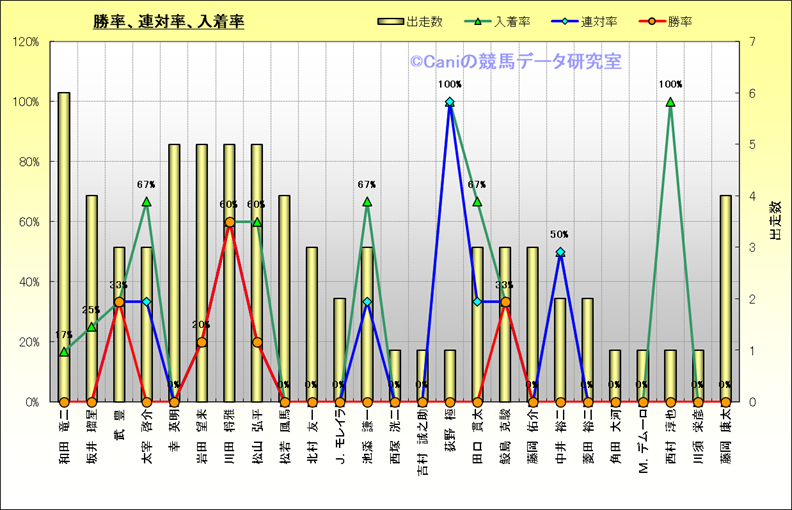Screen dimensions: 792x510
Task: Select the rightmost bar for 藤岡 康太
Action: pyautogui.click(x=725, y=298)
